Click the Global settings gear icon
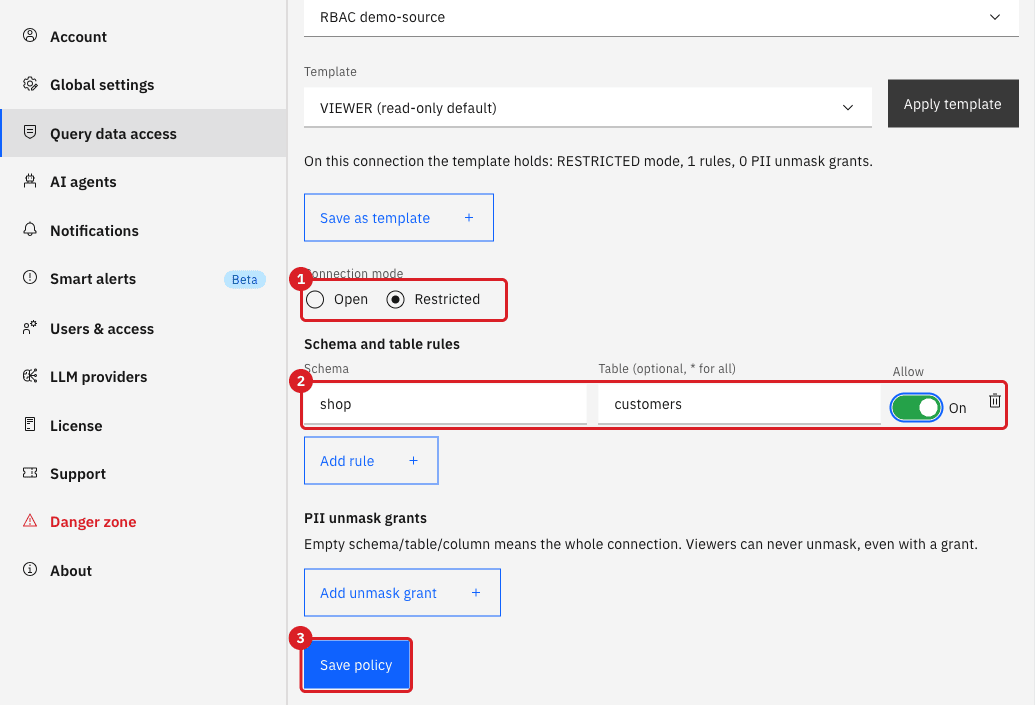 tap(30, 84)
